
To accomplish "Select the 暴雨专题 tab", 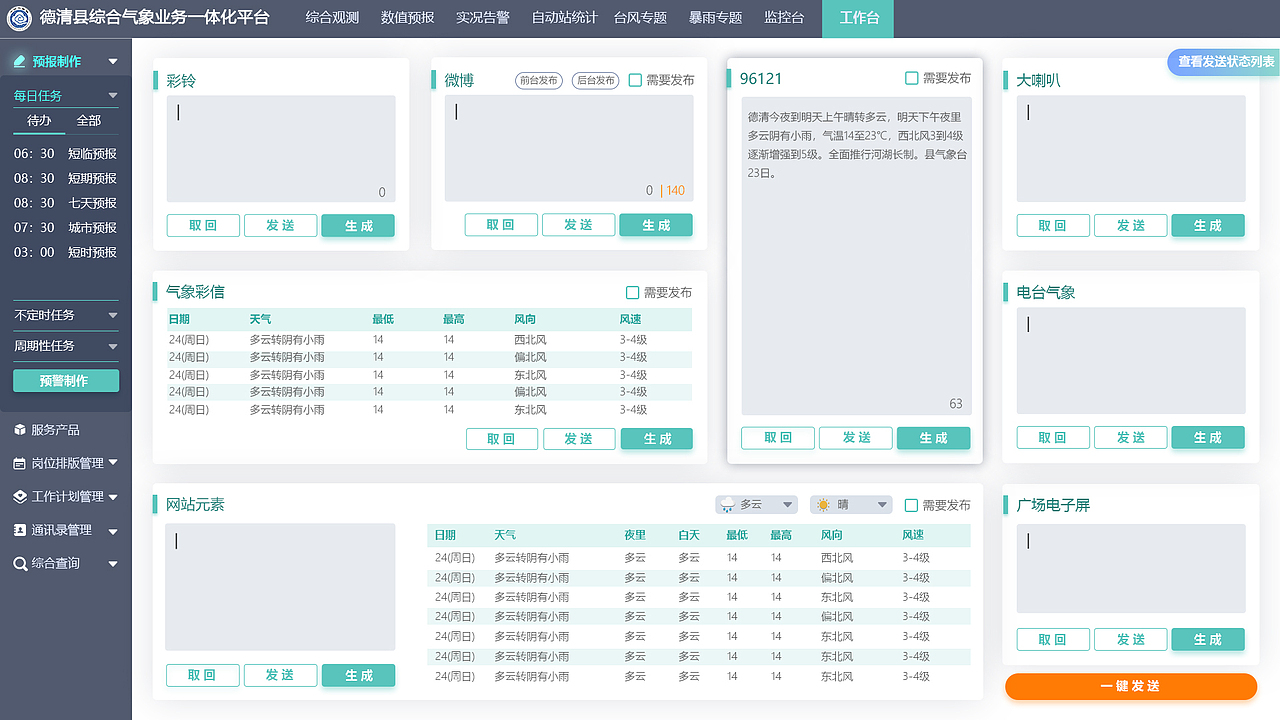I will pyautogui.click(x=716, y=18).
